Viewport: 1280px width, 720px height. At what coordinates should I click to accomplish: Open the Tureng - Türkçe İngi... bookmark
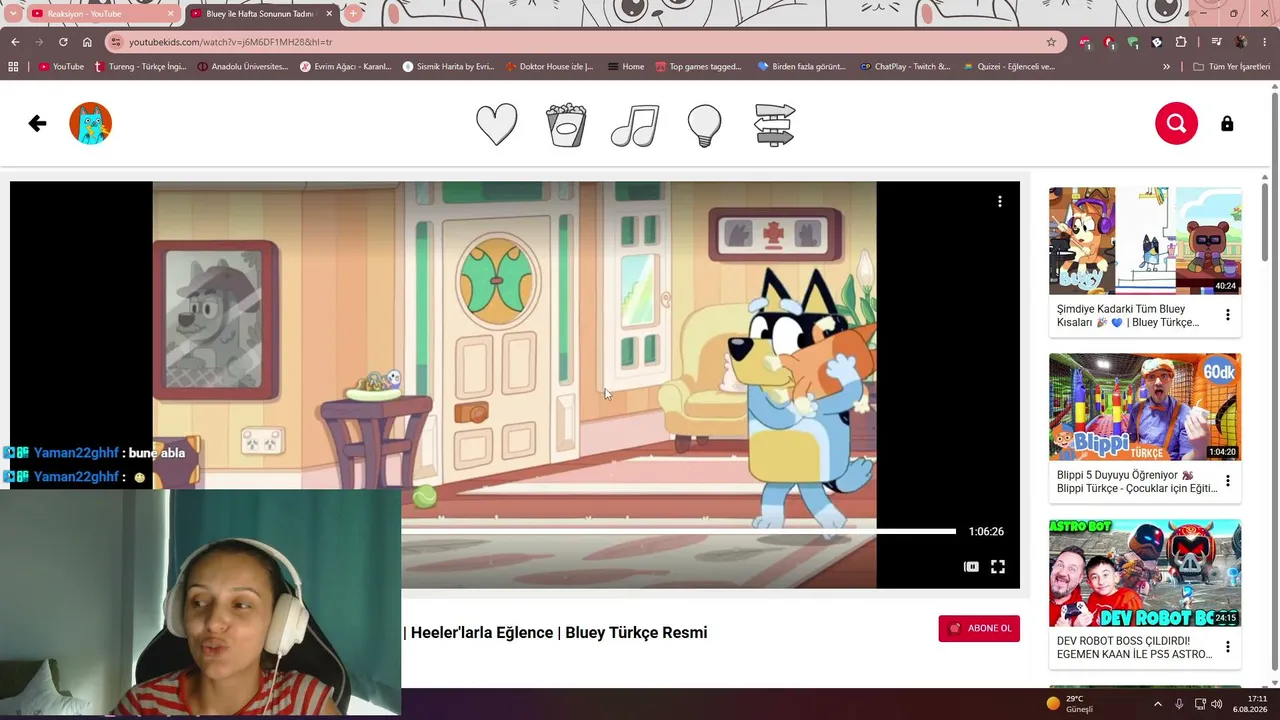(140, 67)
